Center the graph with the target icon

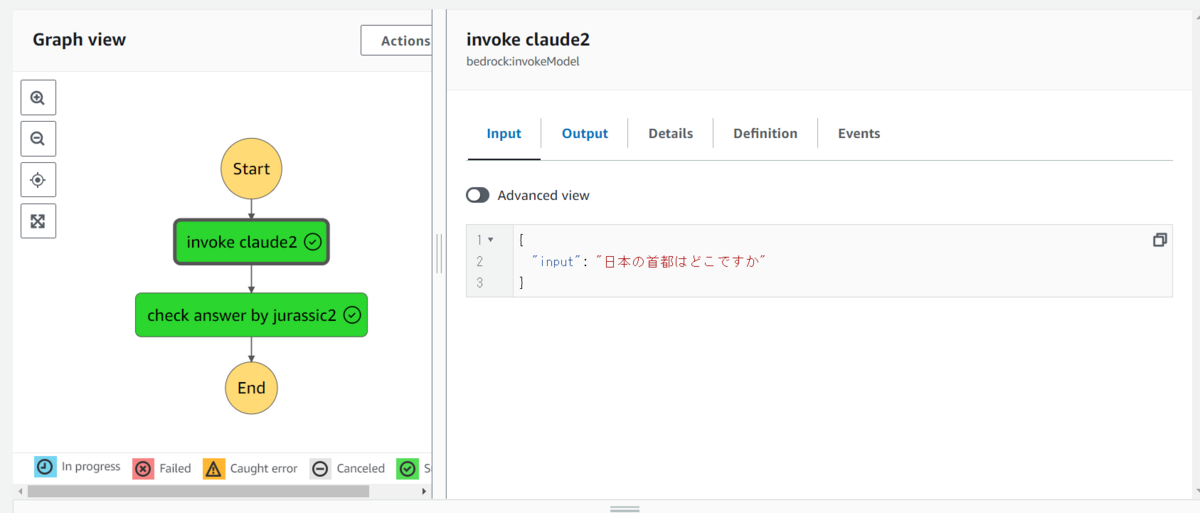click(38, 180)
